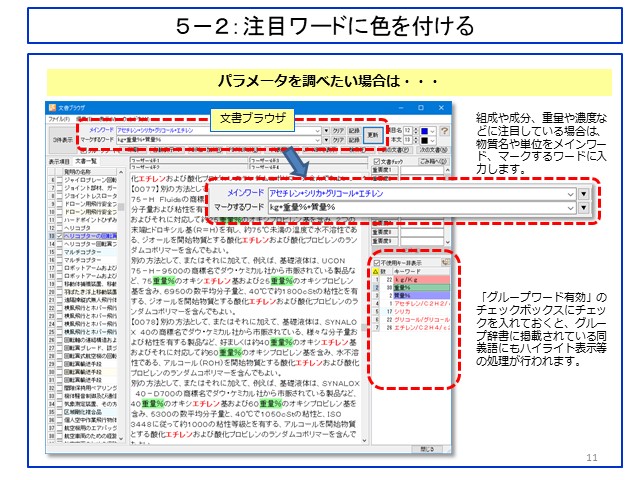
Task: Select the エチレン/C2H4 keyword row
Action: tap(422, 328)
